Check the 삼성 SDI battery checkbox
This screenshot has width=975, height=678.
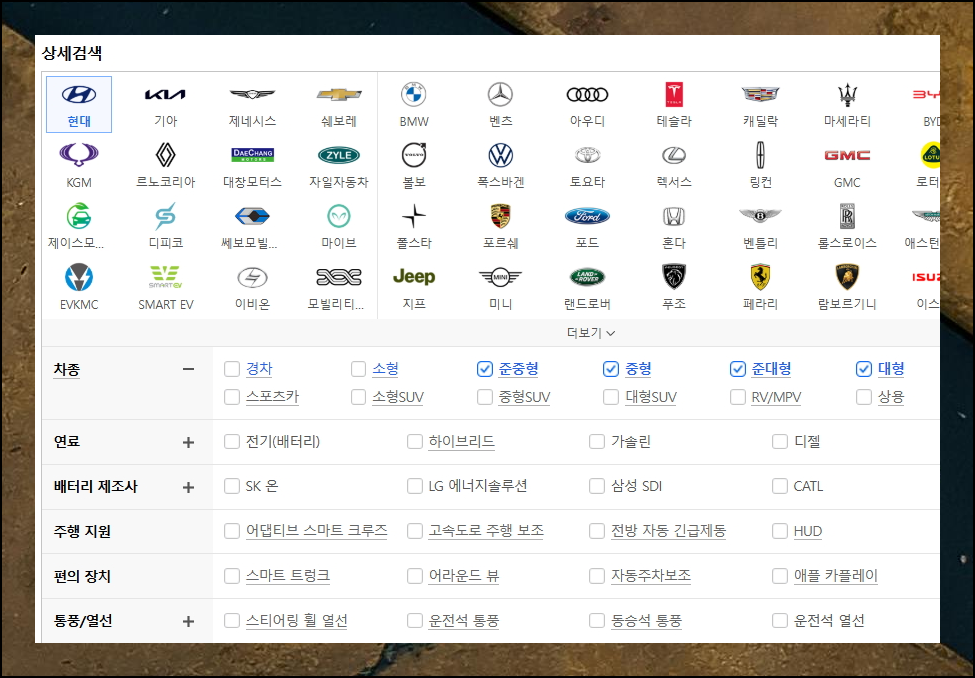[597, 486]
